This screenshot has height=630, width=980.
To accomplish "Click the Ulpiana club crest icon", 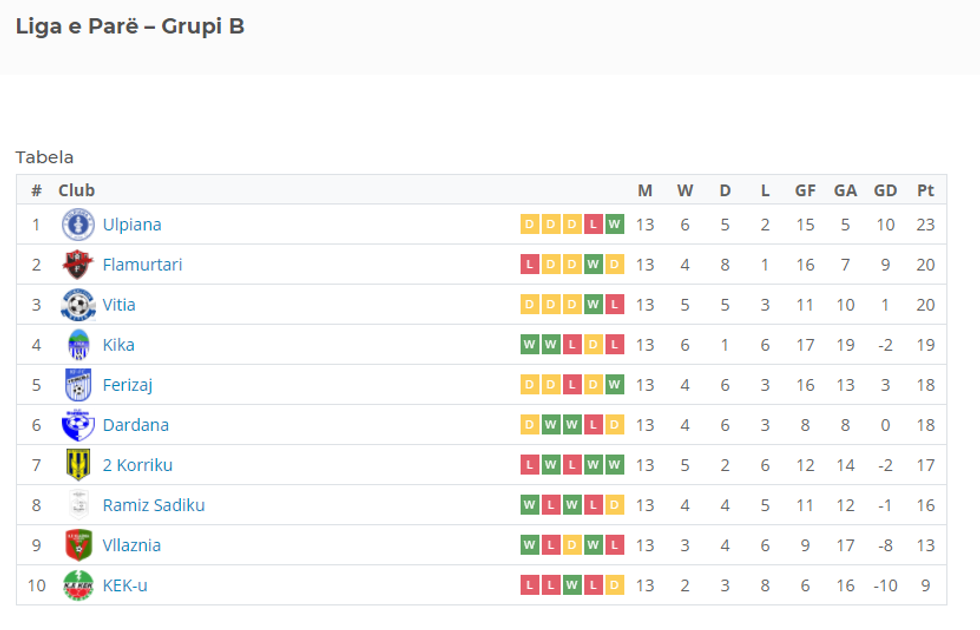I will 78,225.
